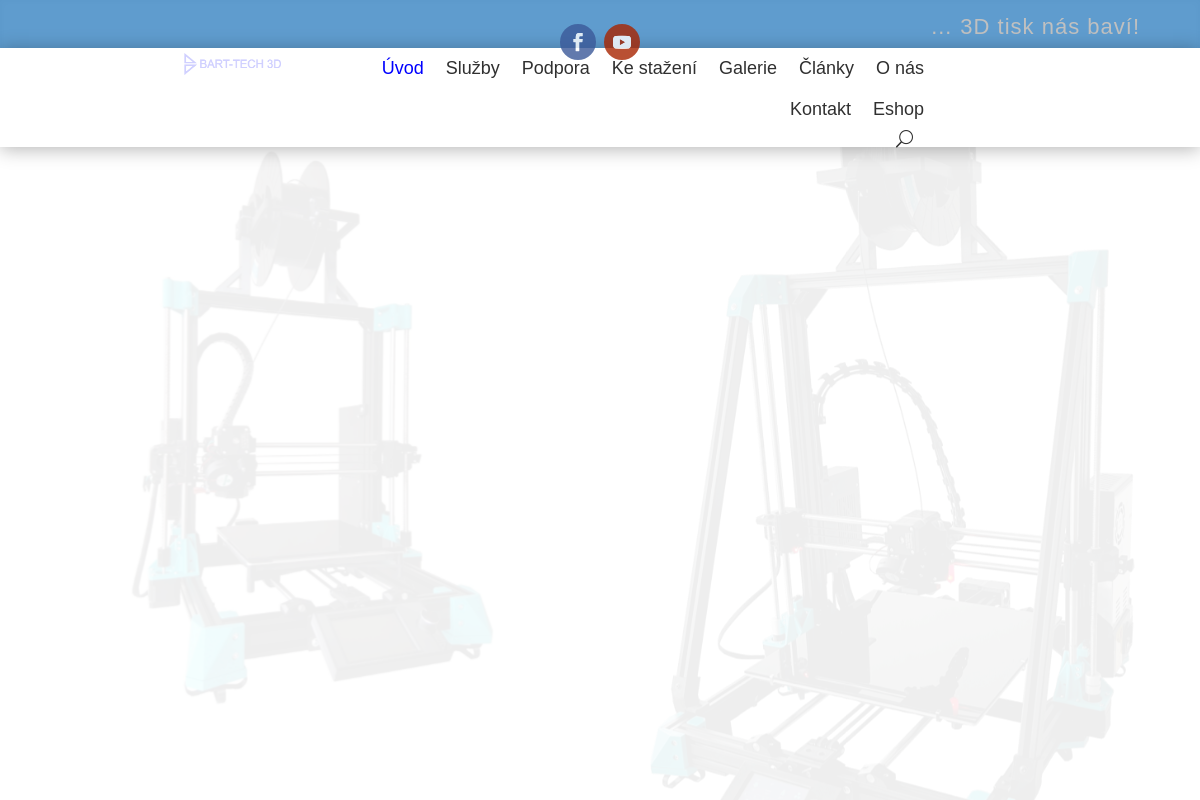1200x800 pixels.
Task: Open the Služby menu item
Action: [x=473, y=68]
